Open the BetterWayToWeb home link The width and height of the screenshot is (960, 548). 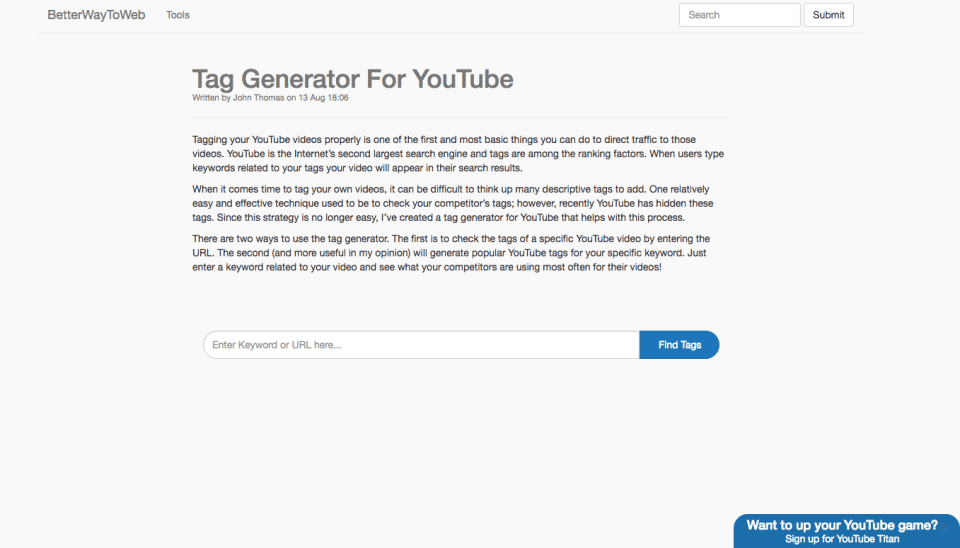coord(96,15)
